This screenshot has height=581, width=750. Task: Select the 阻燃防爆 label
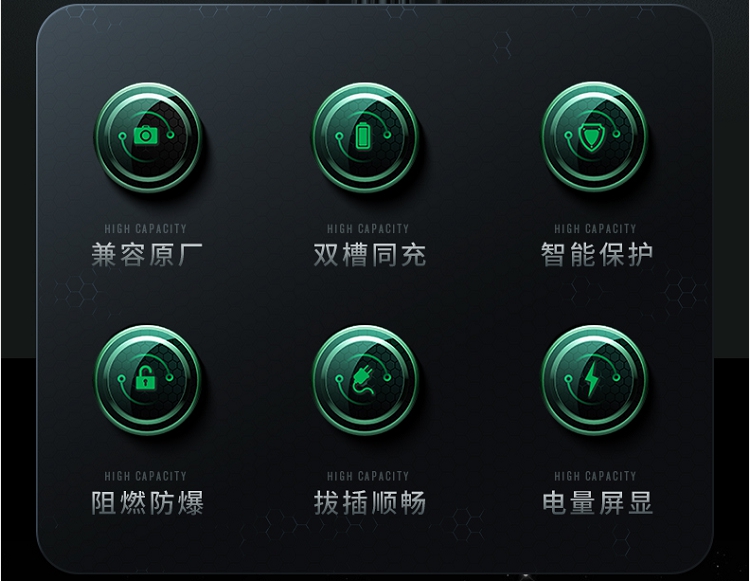(147, 503)
